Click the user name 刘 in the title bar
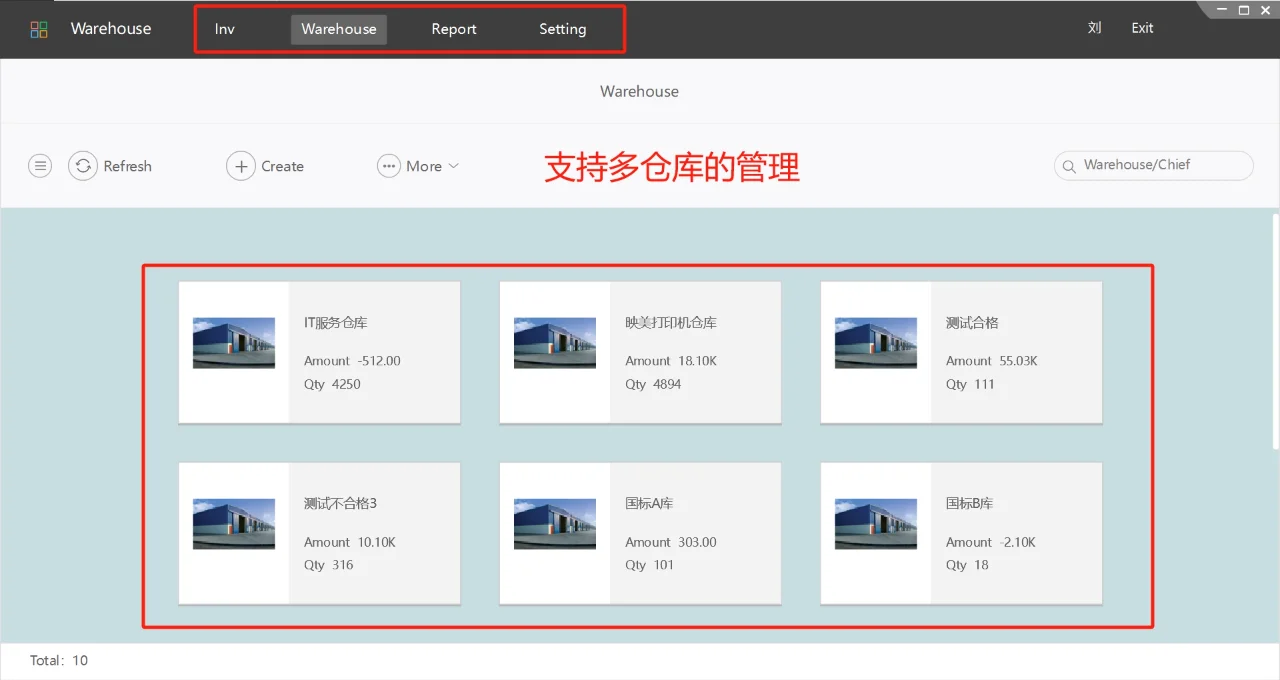This screenshot has height=680, width=1280. (1094, 28)
